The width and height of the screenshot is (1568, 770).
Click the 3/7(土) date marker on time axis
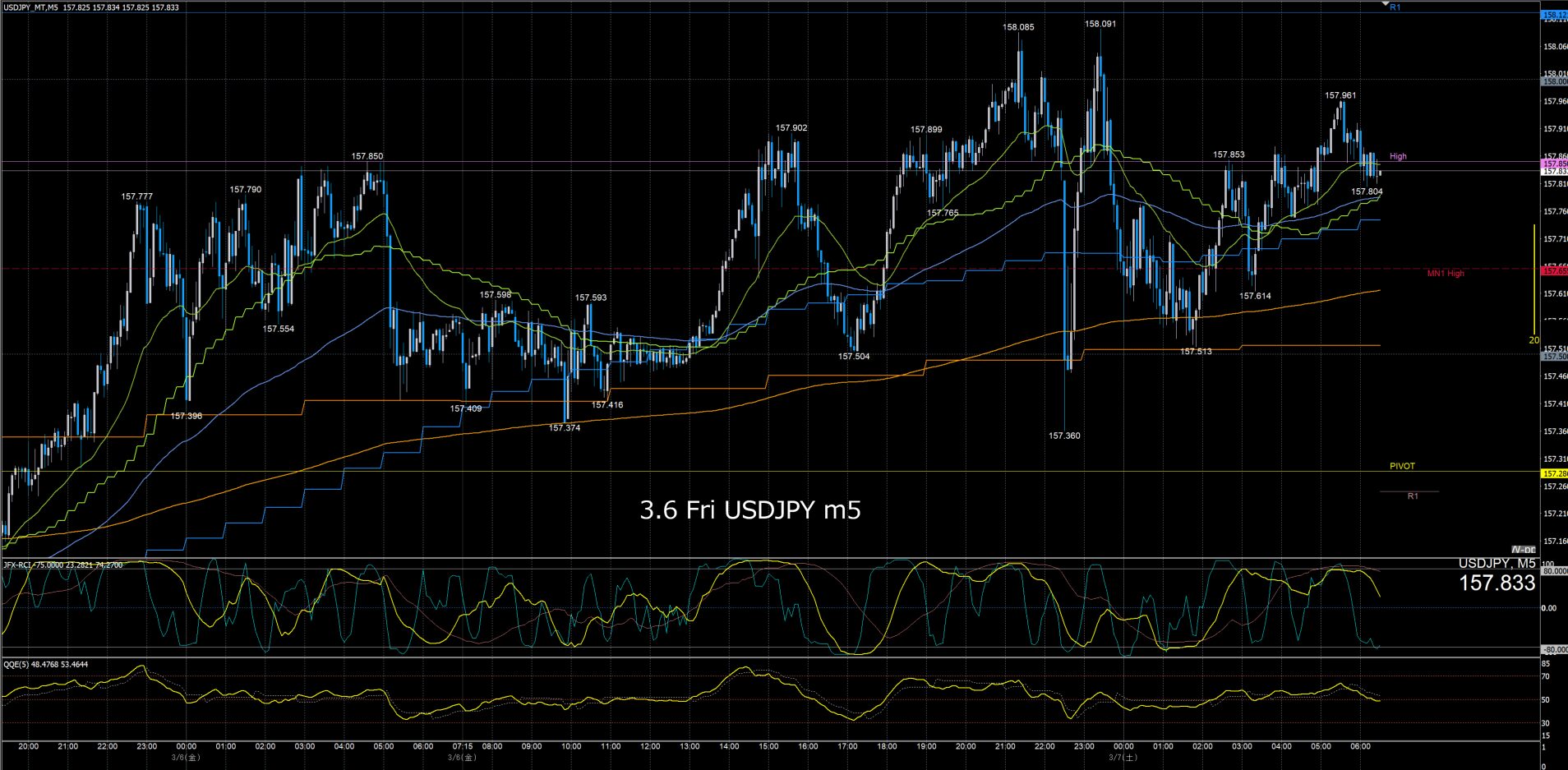click(x=1122, y=757)
